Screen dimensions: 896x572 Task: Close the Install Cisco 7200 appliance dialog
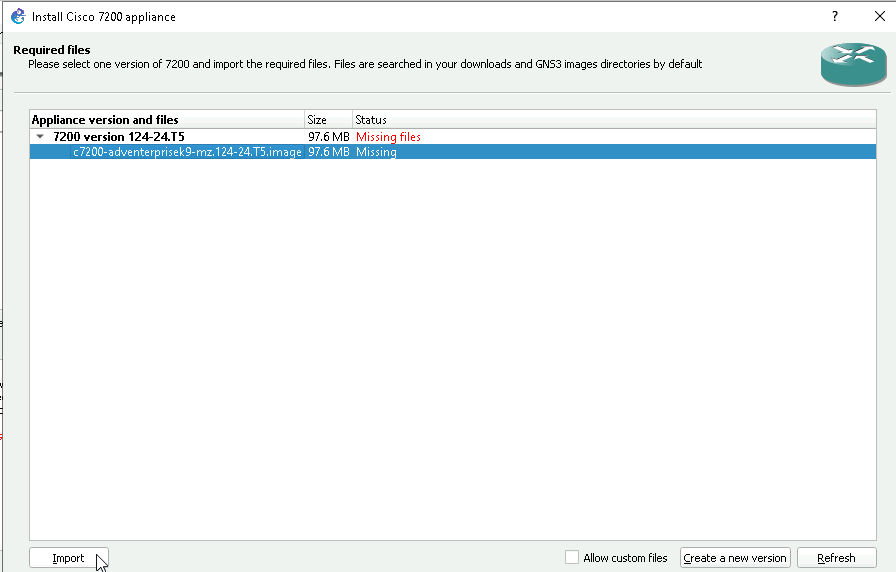click(880, 16)
